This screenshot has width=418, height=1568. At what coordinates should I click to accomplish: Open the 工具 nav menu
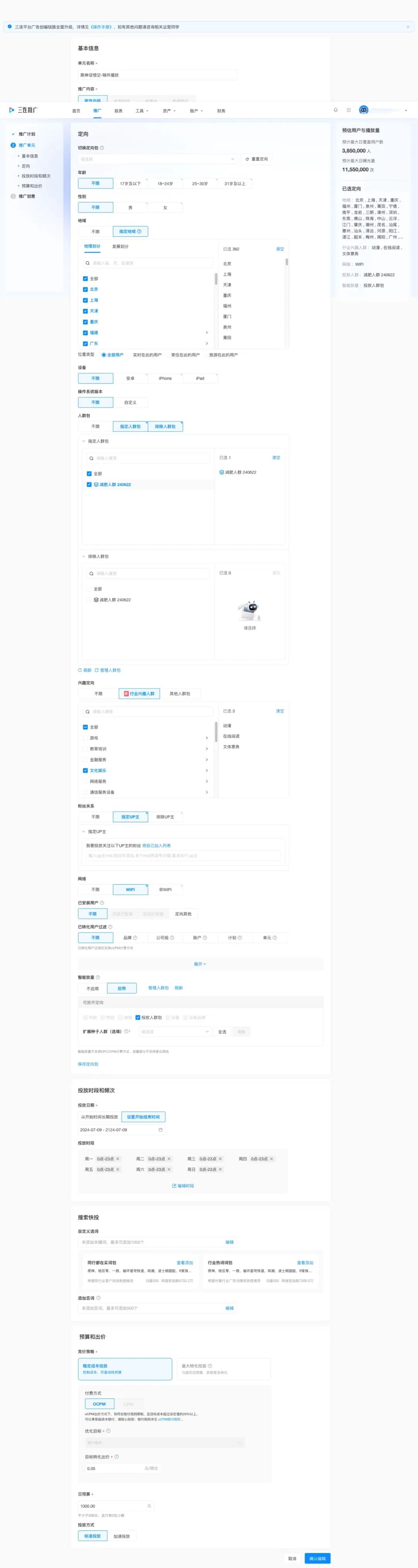141,111
